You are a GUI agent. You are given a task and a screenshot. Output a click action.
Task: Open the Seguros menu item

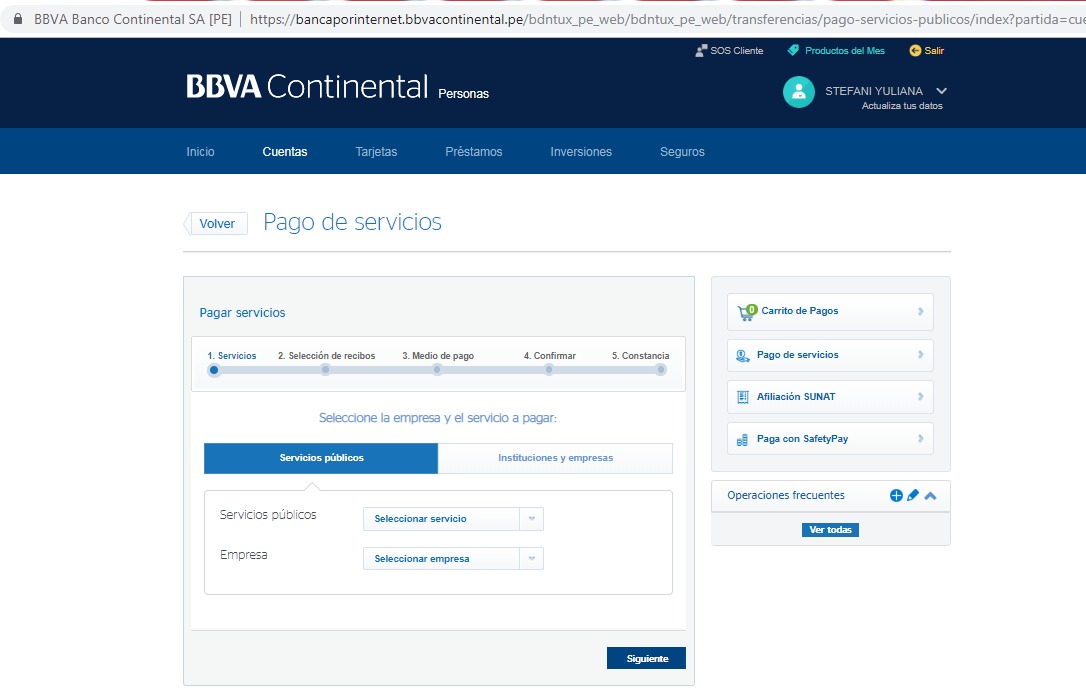(682, 152)
